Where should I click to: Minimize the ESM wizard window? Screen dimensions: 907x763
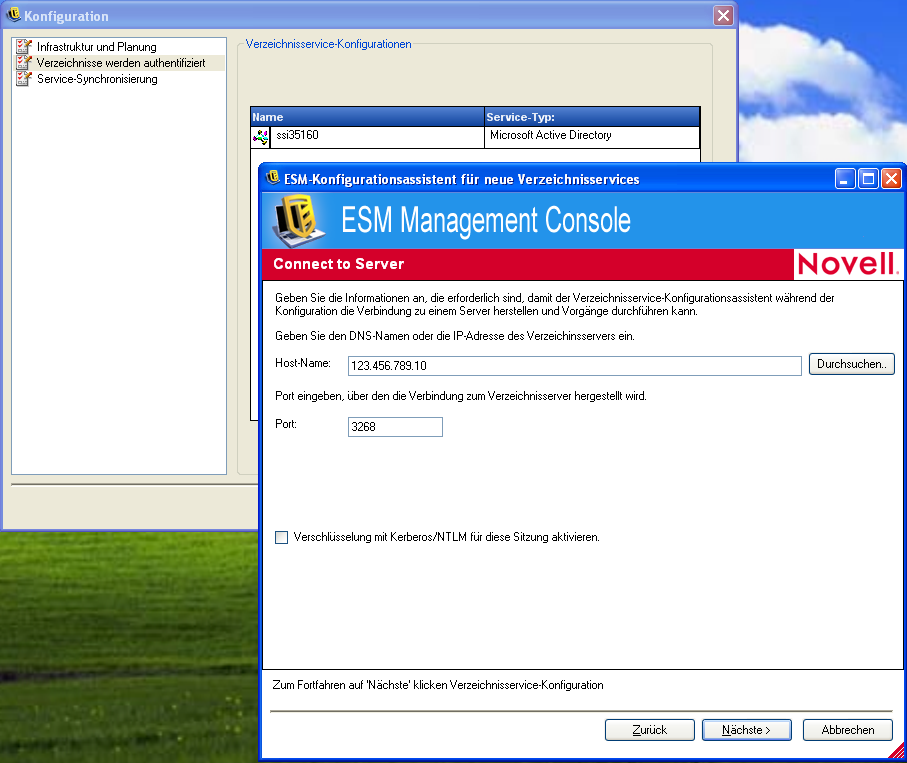tap(845, 179)
